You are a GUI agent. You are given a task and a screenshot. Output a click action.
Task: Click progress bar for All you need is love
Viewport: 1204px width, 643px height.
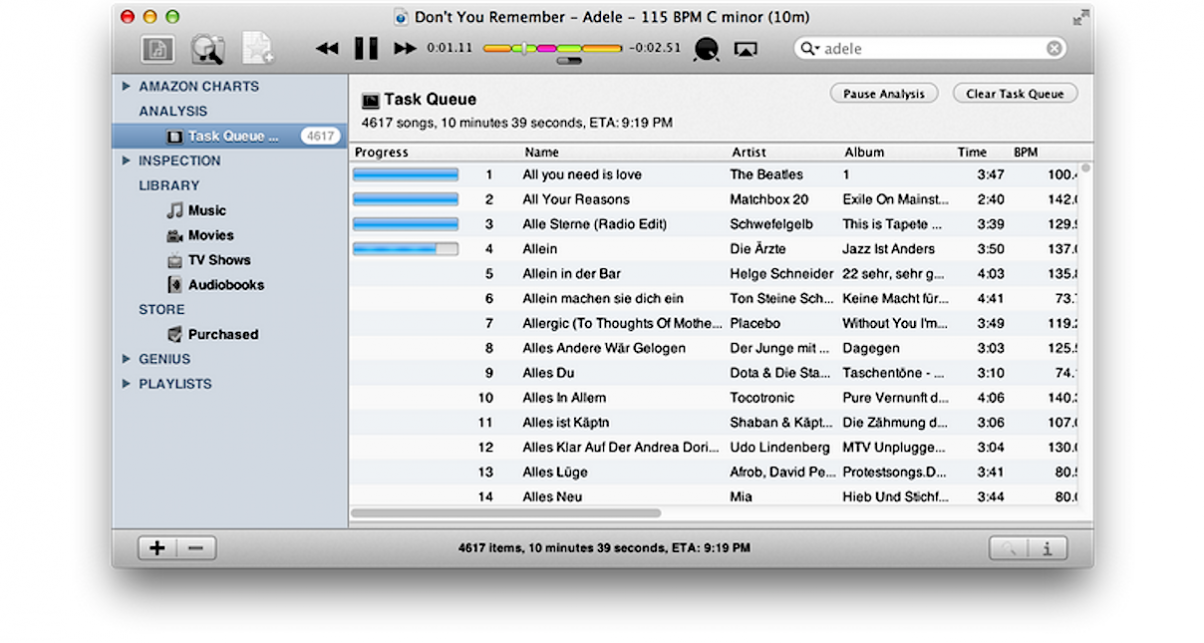tap(405, 175)
